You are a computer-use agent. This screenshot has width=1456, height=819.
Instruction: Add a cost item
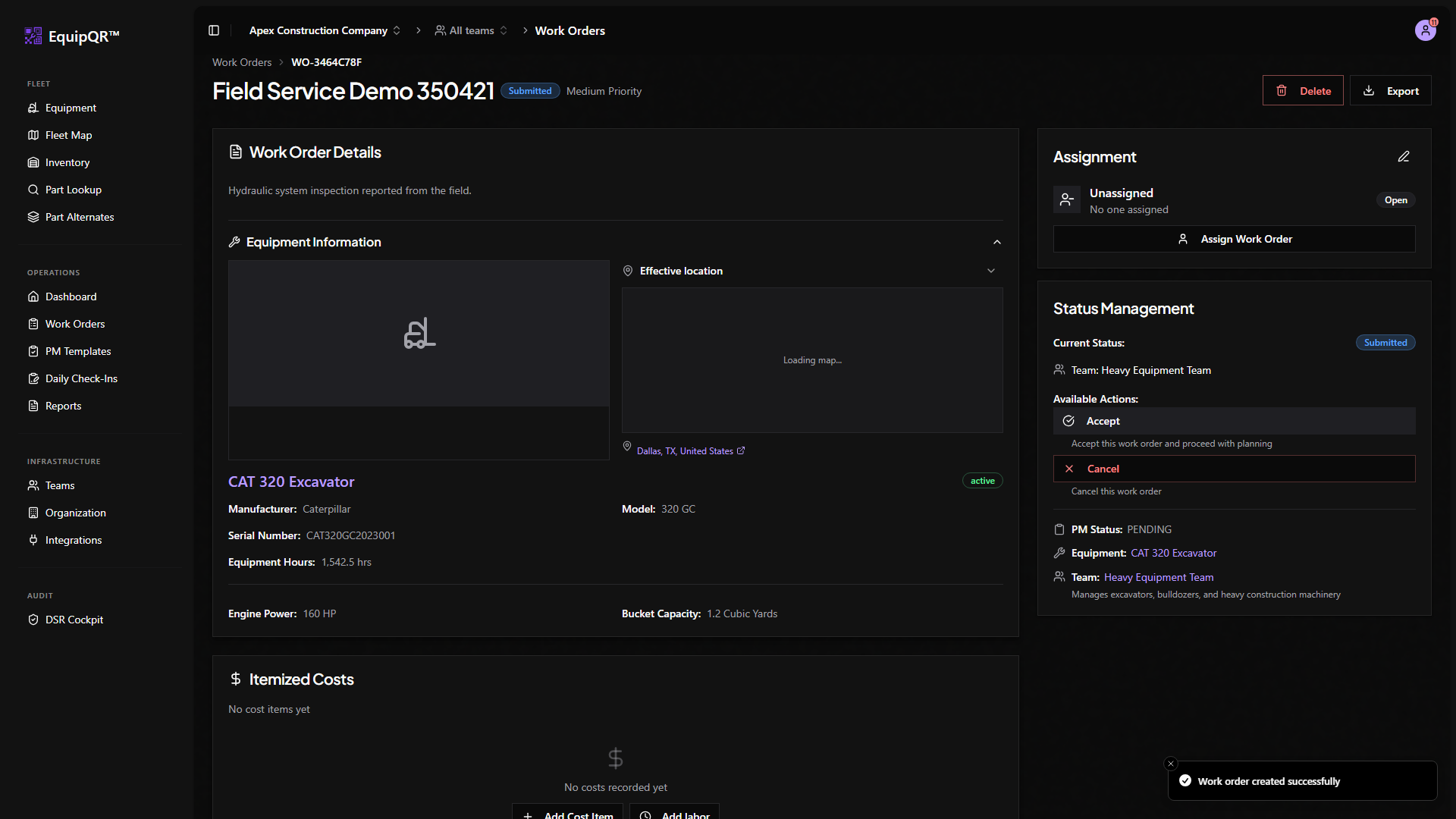(567, 811)
